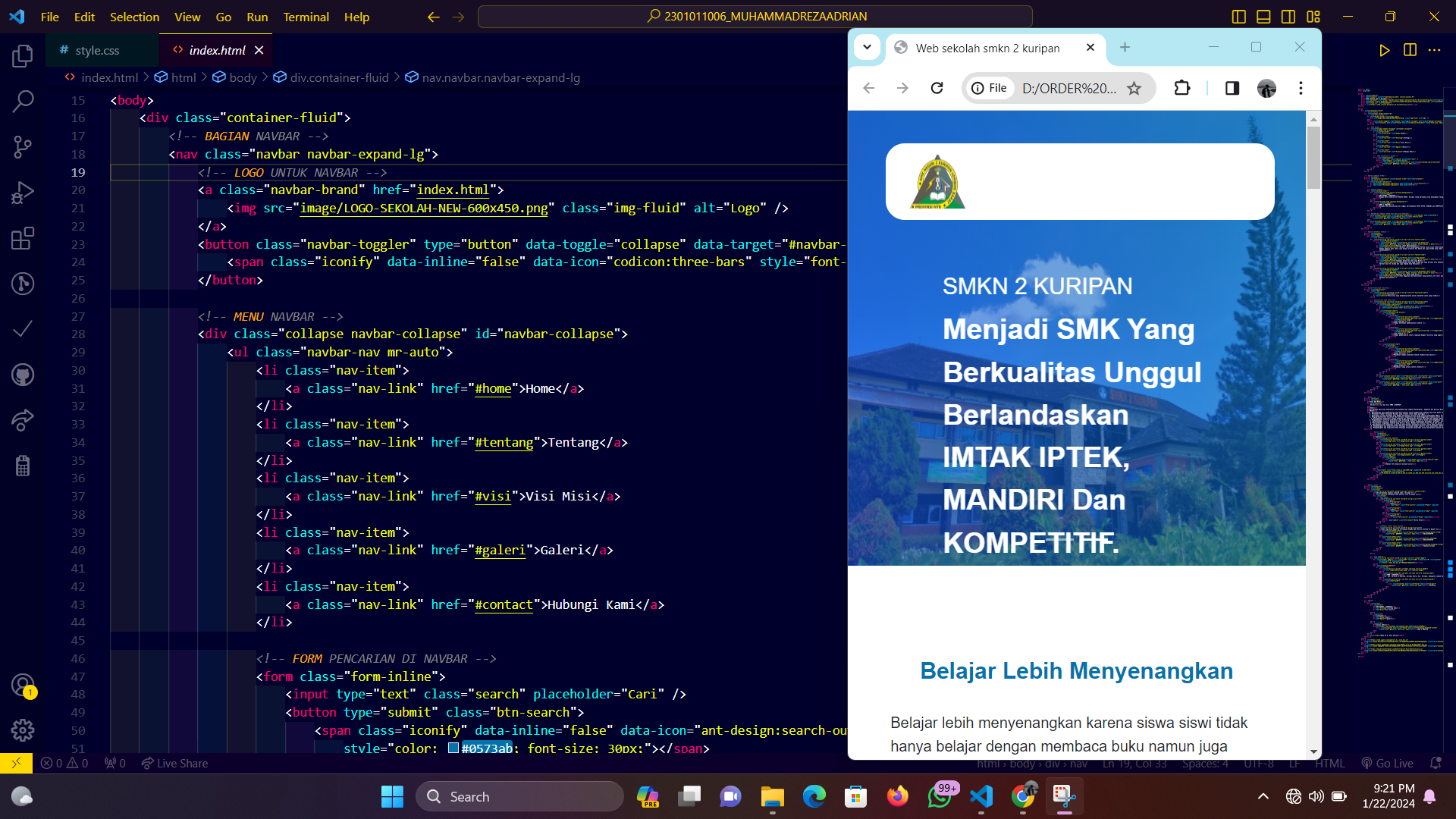Open Source Control view

(23, 146)
